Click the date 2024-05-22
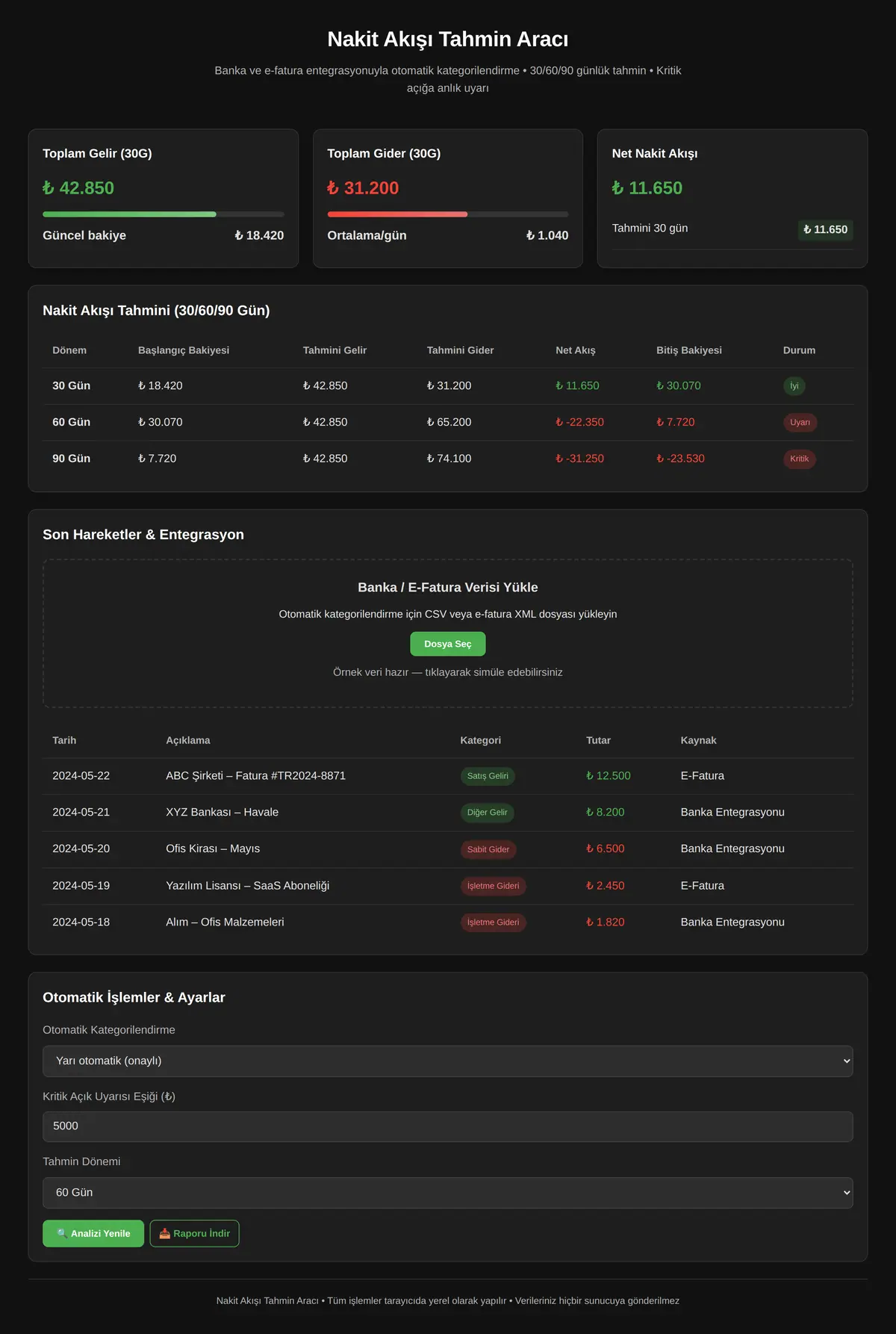Viewport: 896px width, 1334px height. click(x=81, y=776)
